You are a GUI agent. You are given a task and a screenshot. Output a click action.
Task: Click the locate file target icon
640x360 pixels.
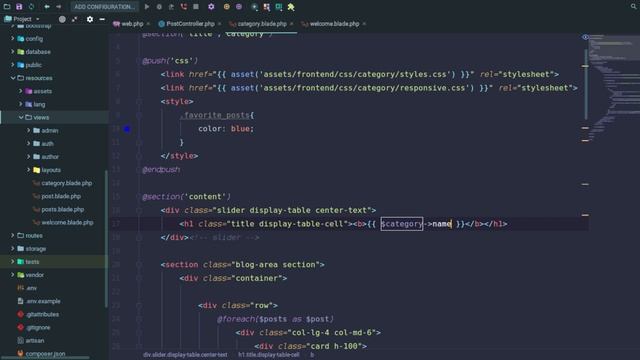click(62, 19)
